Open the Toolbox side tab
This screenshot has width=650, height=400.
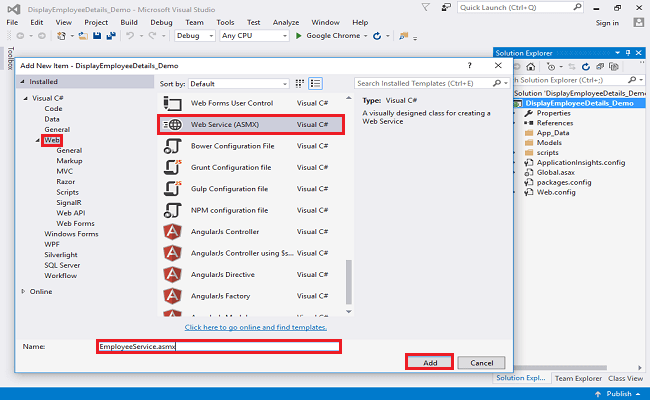point(10,58)
